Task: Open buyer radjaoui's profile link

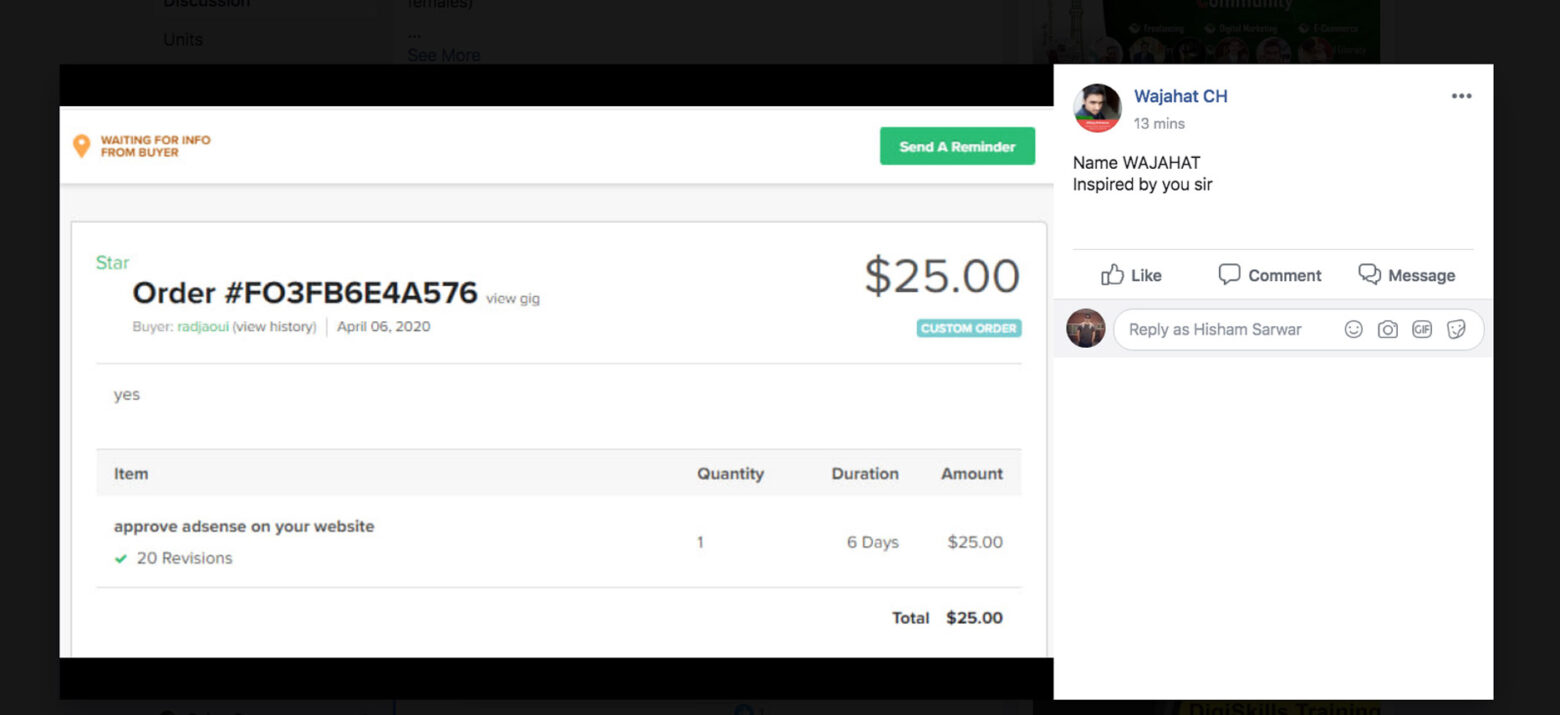Action: pyautogui.click(x=203, y=327)
